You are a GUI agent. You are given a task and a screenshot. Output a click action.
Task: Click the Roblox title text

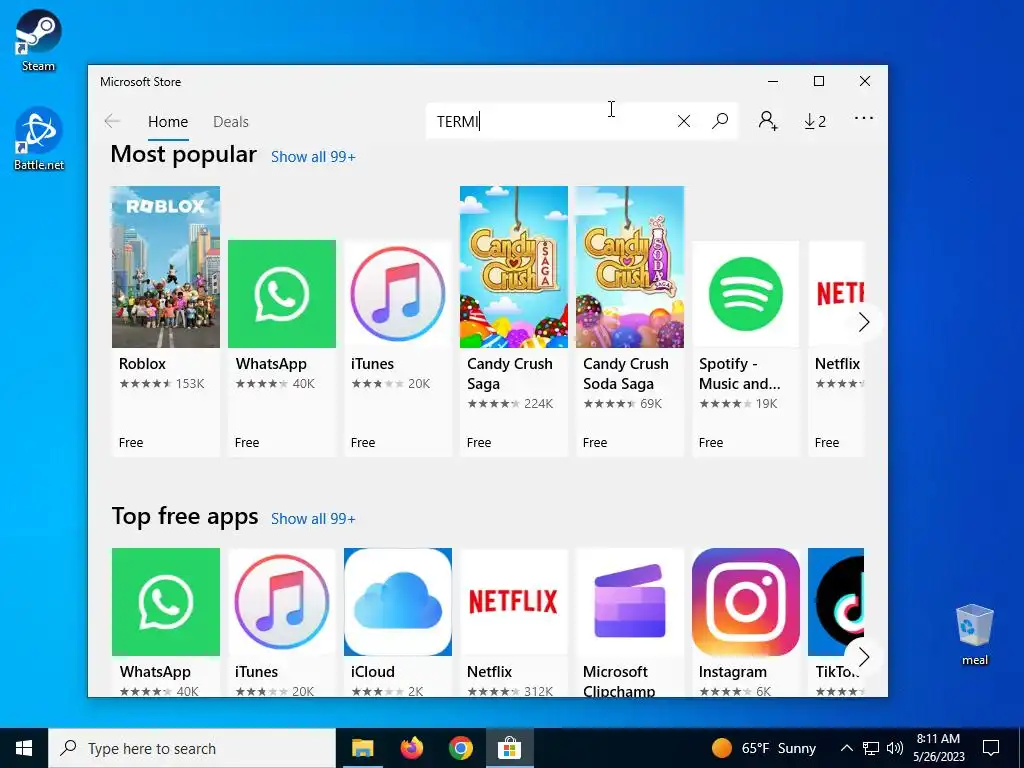pyautogui.click(x=142, y=364)
